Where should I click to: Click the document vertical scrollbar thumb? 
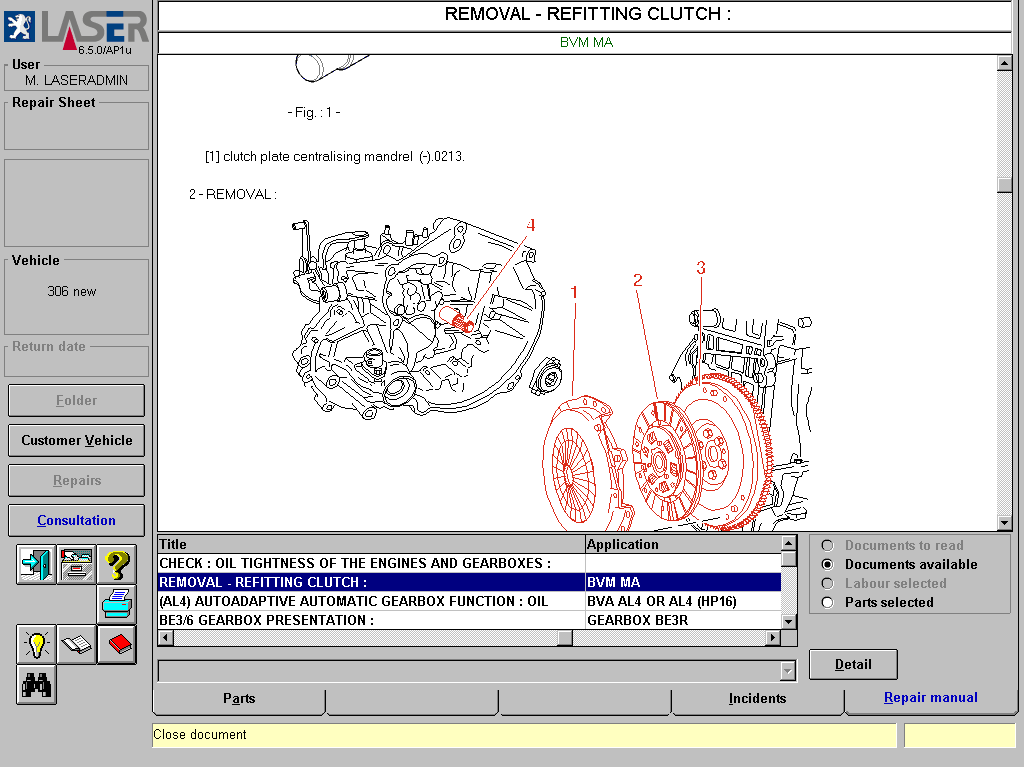coord(1004,185)
